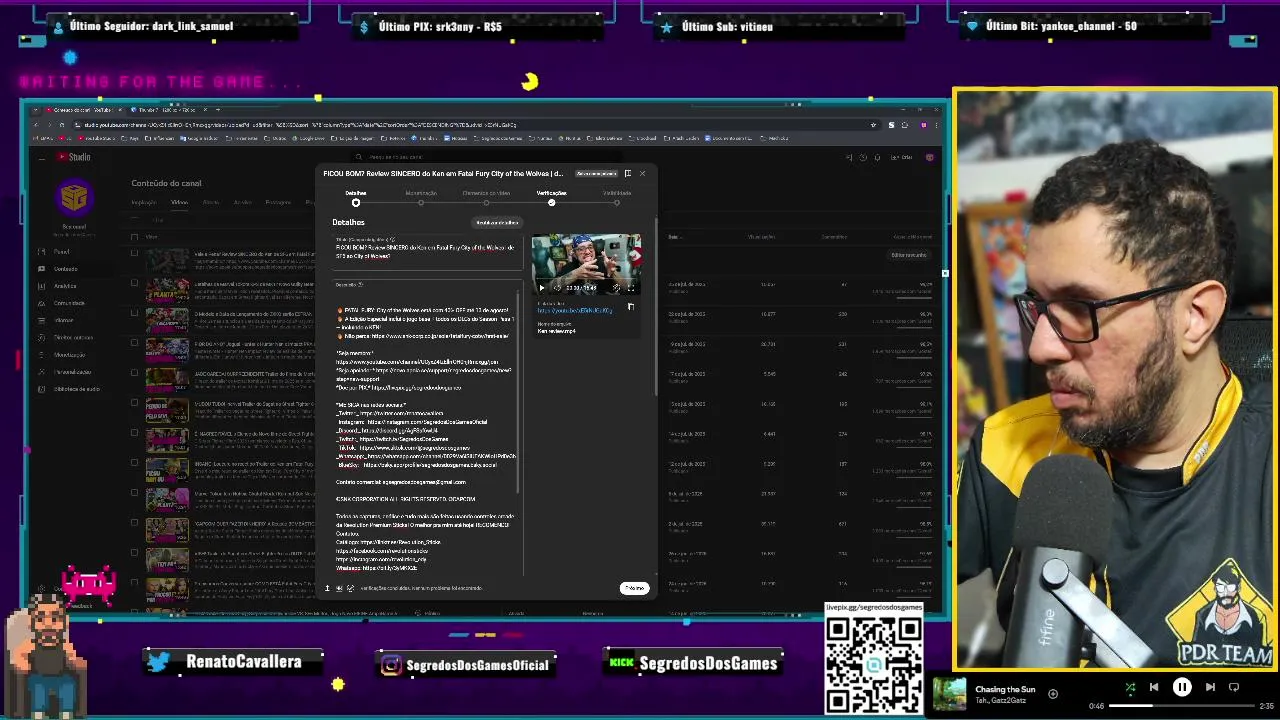The height and width of the screenshot is (720, 1280).
Task: Open the YouTube Studio hamburger menu
Action: coord(42,157)
